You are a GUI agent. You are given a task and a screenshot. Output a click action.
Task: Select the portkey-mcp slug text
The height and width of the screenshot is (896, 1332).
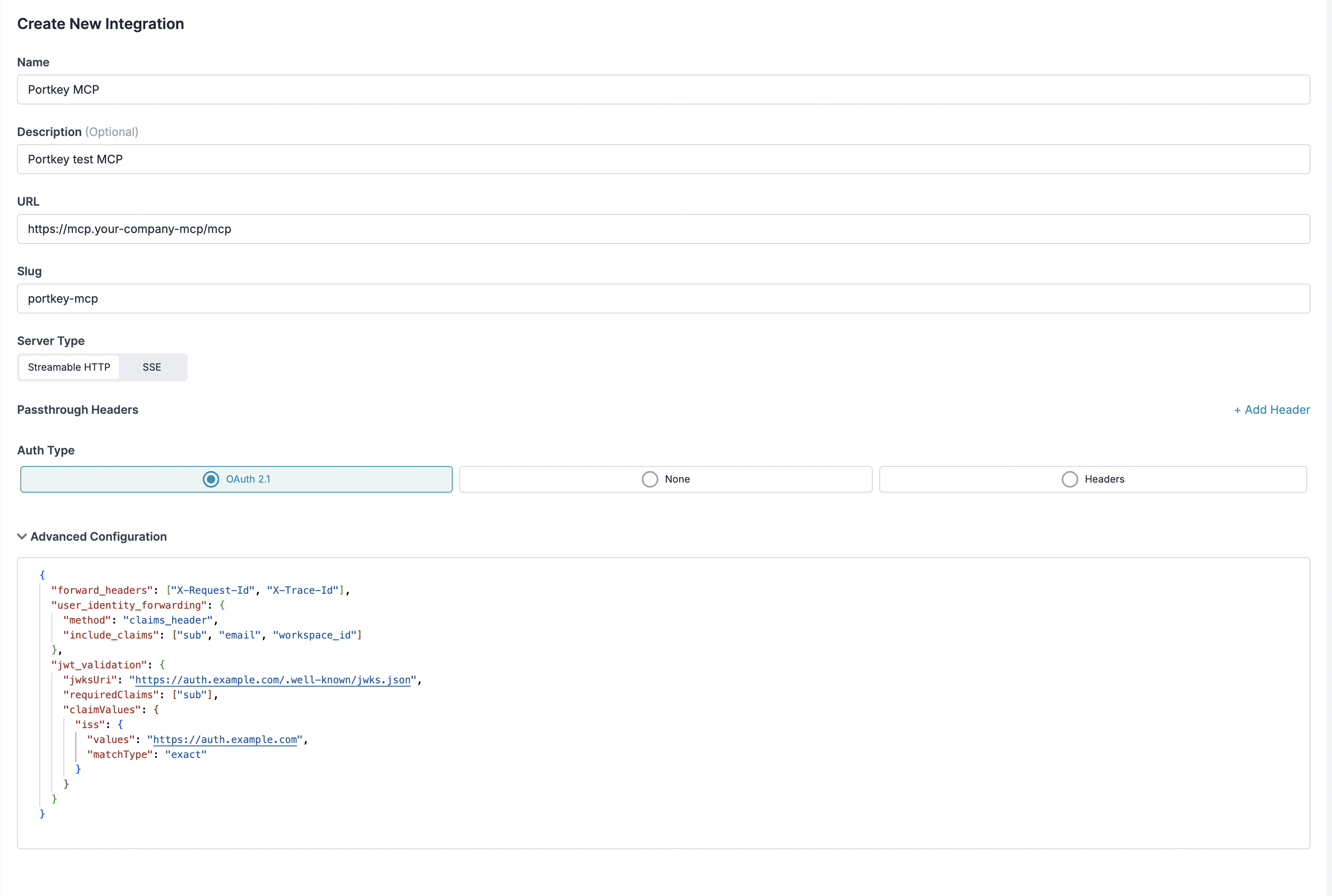coord(62,298)
